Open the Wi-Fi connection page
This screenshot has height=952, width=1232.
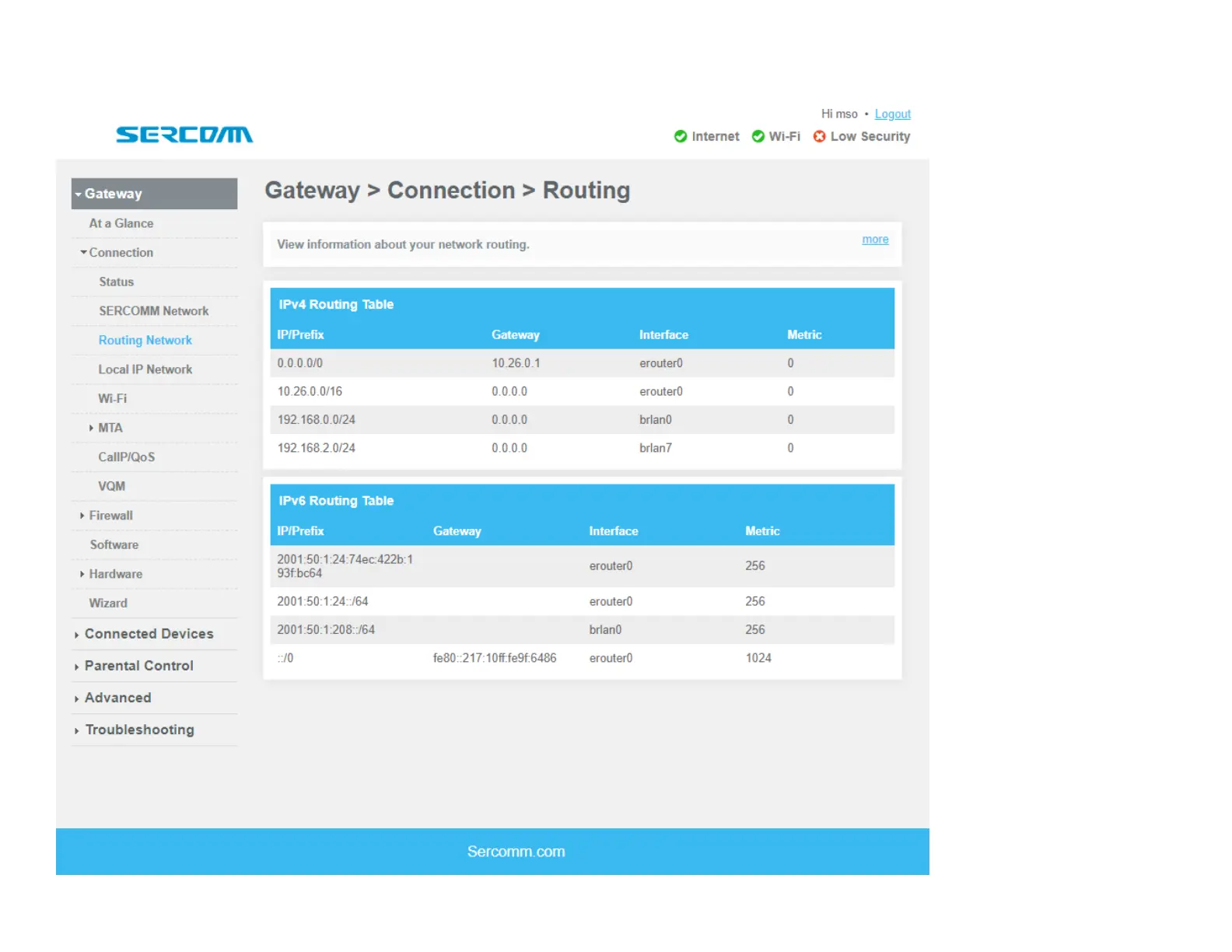click(x=112, y=398)
